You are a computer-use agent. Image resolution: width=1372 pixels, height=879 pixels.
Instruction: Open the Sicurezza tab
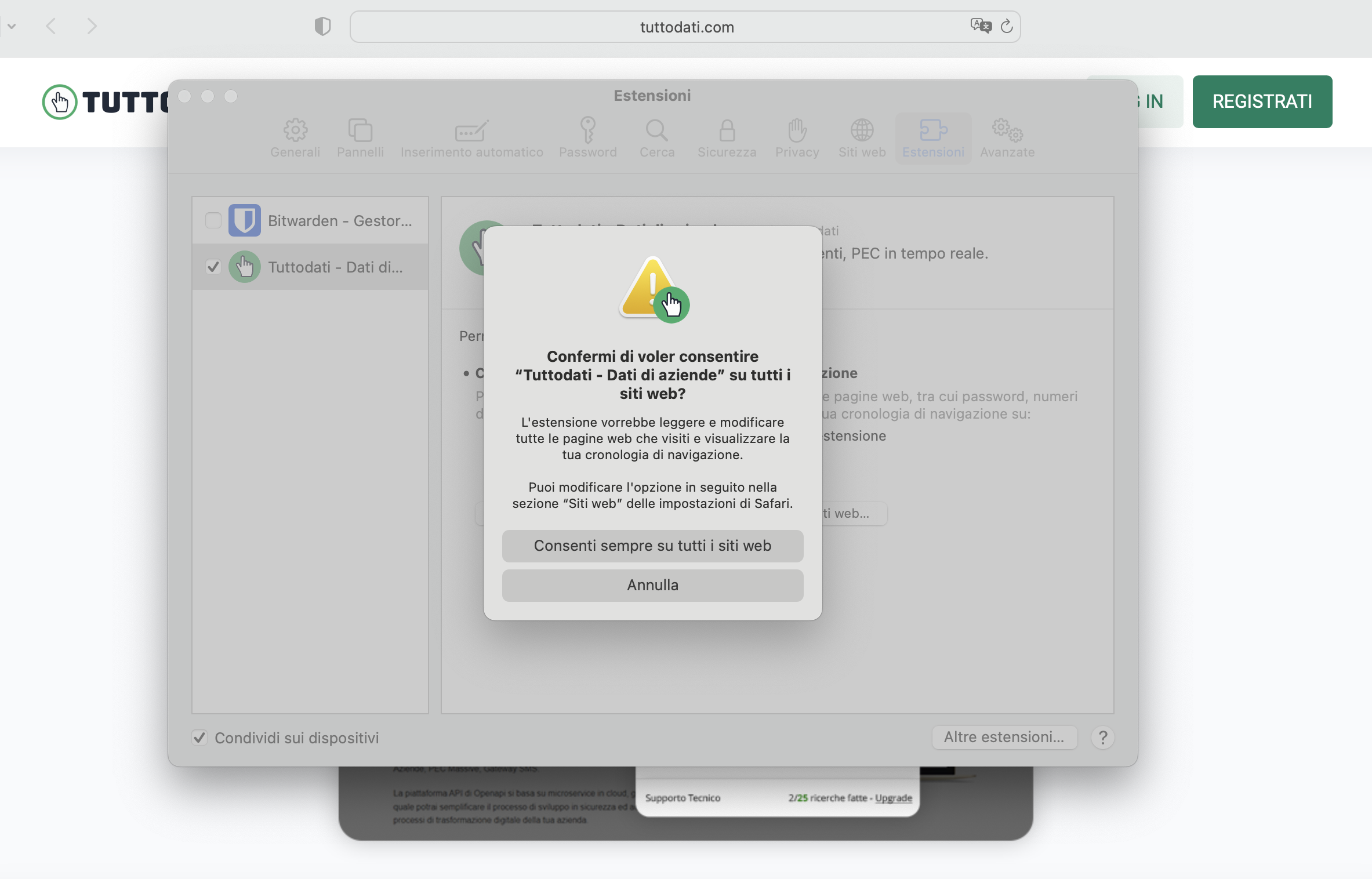tap(727, 138)
